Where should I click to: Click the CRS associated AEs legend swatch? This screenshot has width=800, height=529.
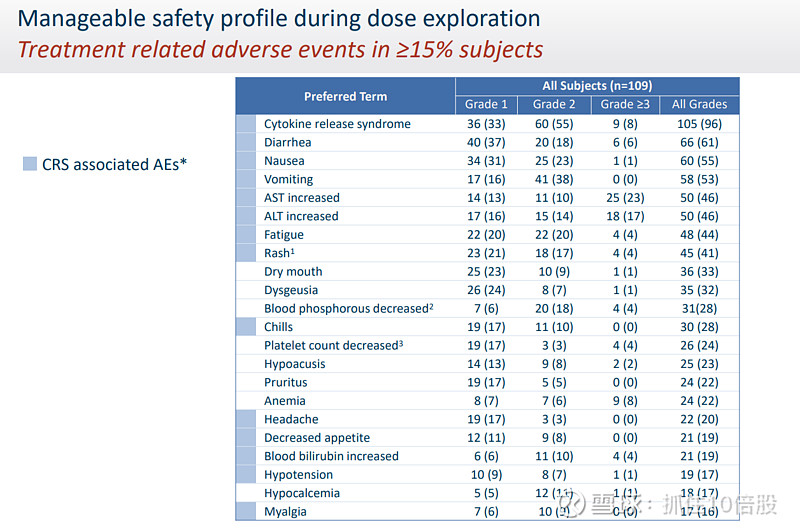(x=30, y=164)
